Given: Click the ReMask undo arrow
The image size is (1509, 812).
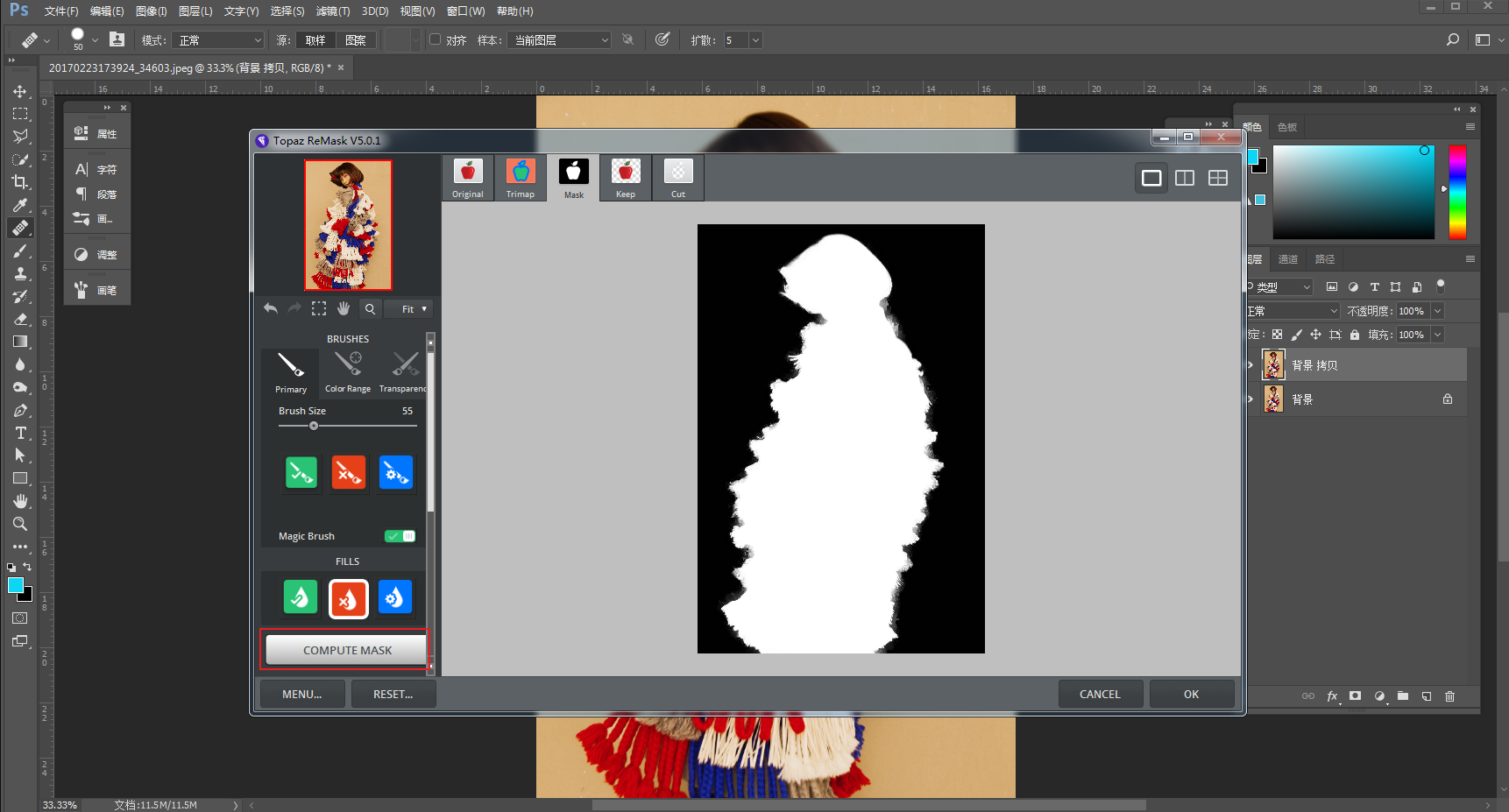Looking at the screenshot, I should point(271,308).
